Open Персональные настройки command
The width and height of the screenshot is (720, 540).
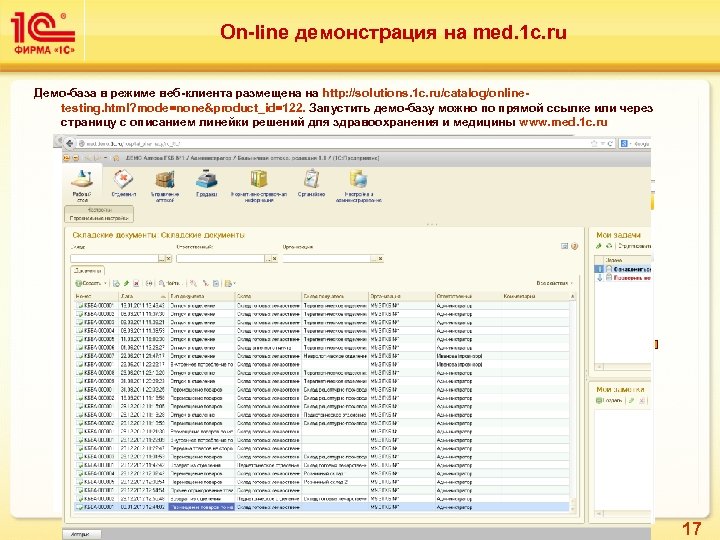pyautogui.click(x=99, y=218)
